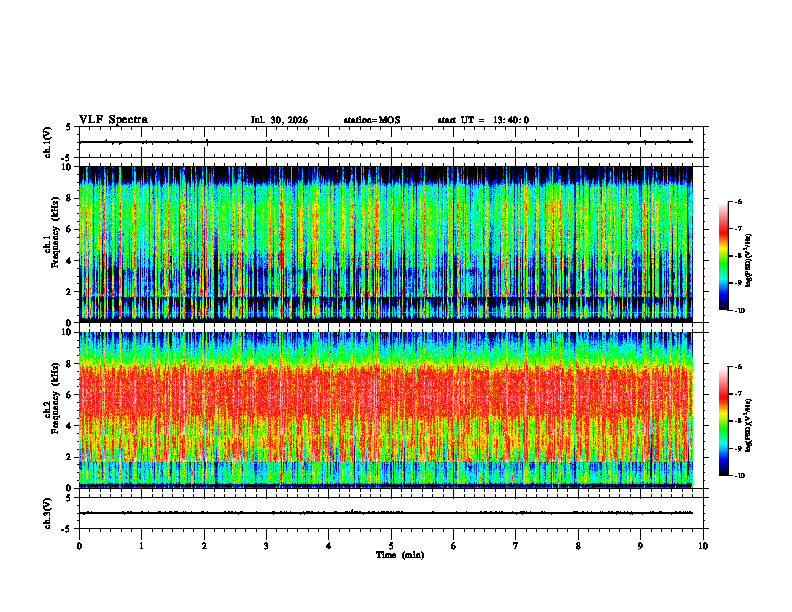Select the Jul. 30, 2026 date label
The height and width of the screenshot is (612, 792).
[279, 120]
